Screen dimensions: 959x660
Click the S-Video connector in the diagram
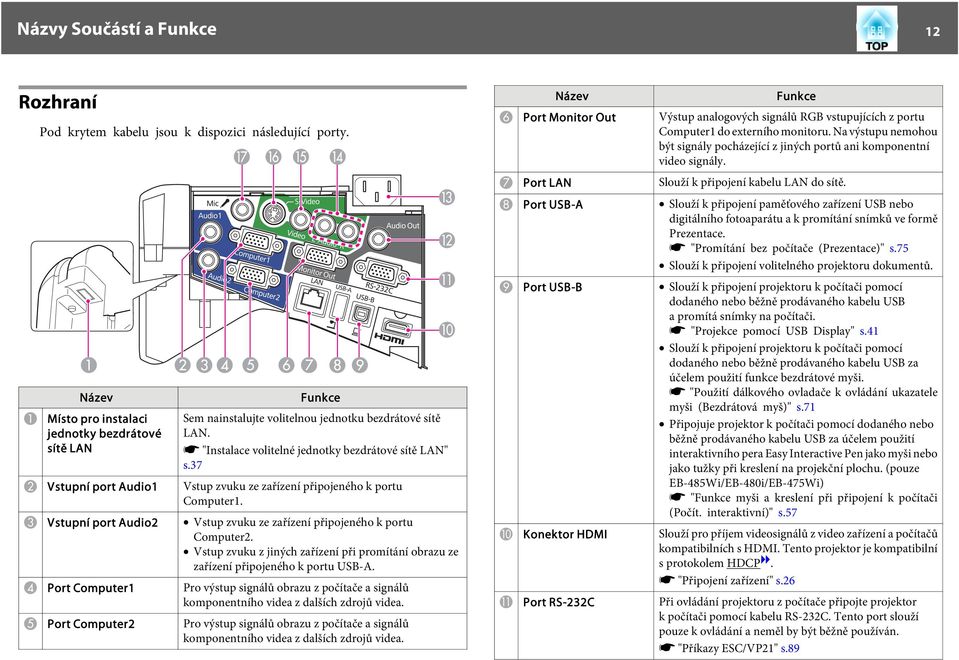coord(273,212)
